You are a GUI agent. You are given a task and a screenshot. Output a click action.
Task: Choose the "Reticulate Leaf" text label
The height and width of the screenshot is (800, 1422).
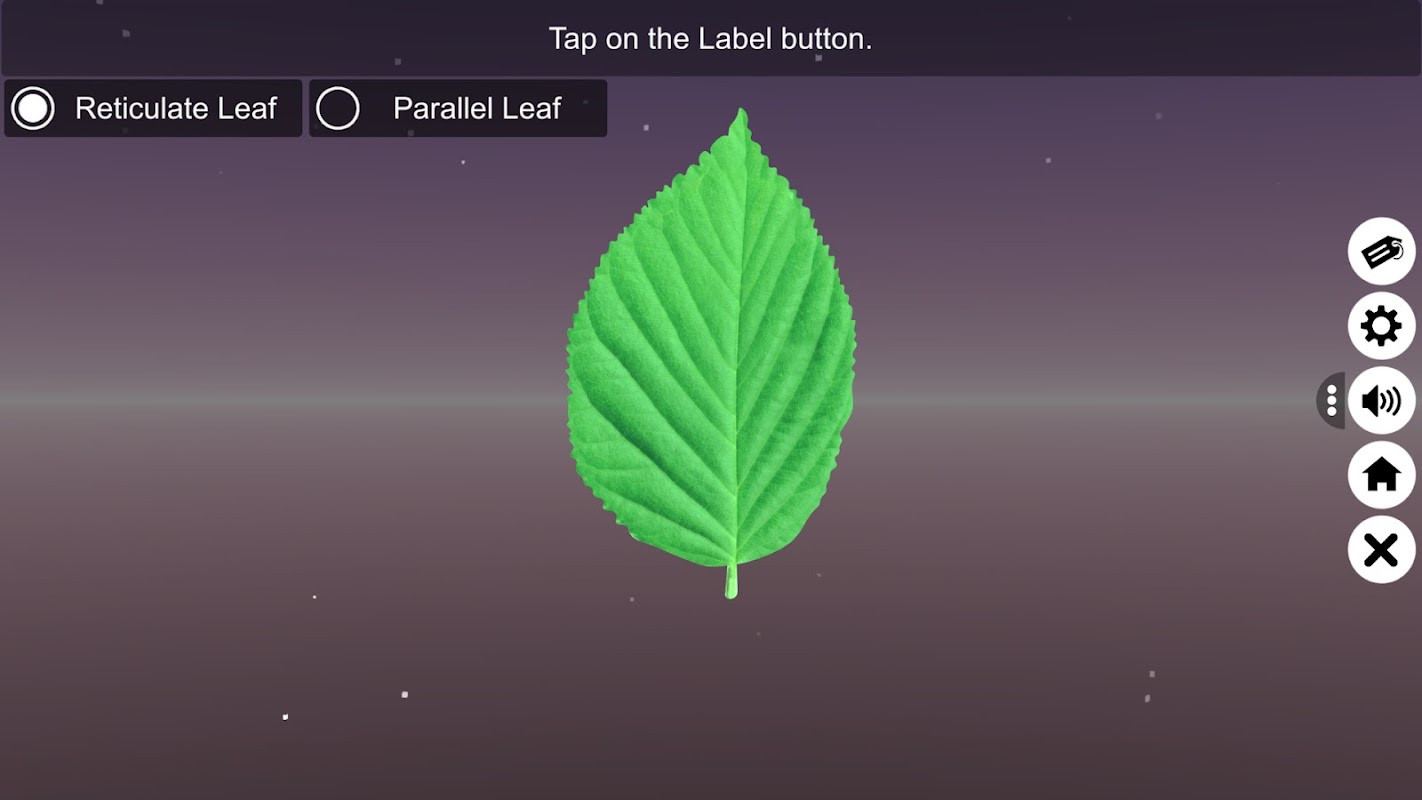point(176,108)
